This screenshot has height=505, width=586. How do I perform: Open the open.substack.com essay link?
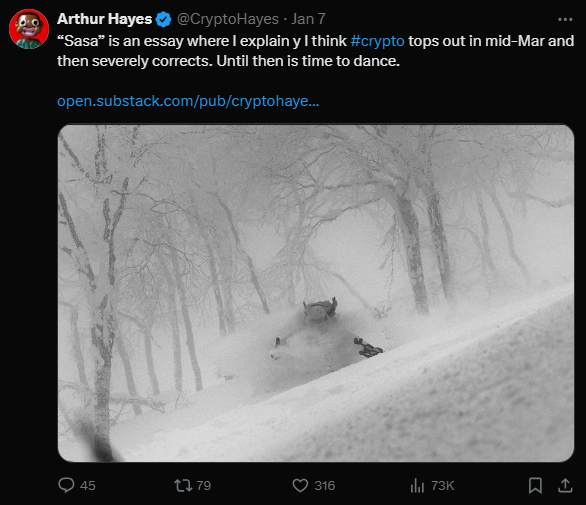[x=188, y=101]
